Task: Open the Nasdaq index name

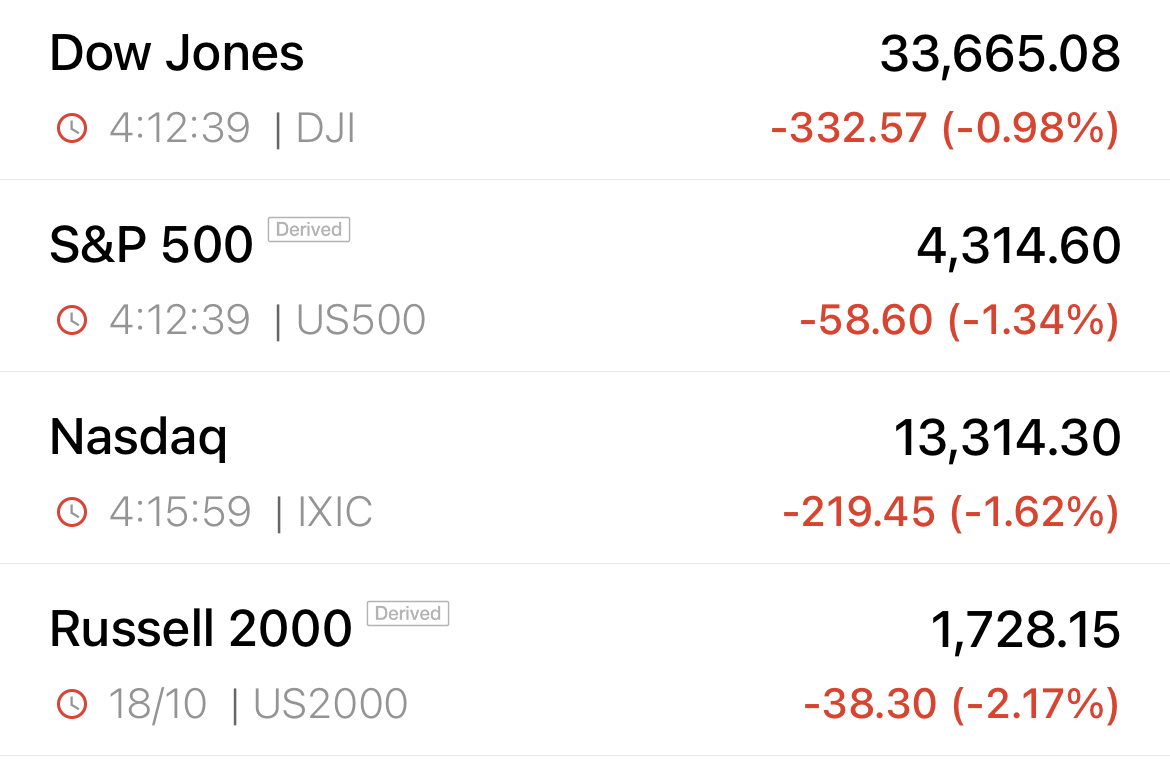Action: click(139, 439)
